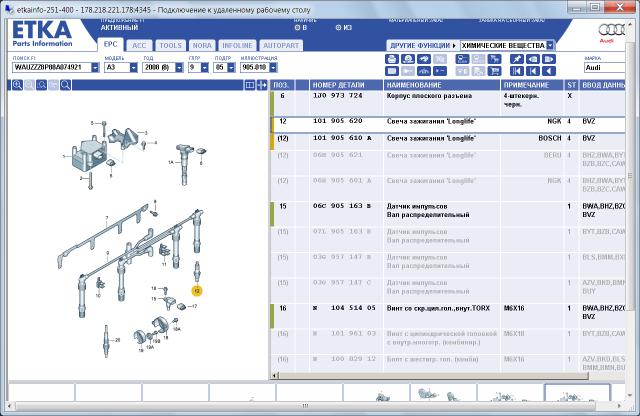Switch to the NORA tab
Image resolution: width=640 pixels, height=416 pixels.
[202, 46]
